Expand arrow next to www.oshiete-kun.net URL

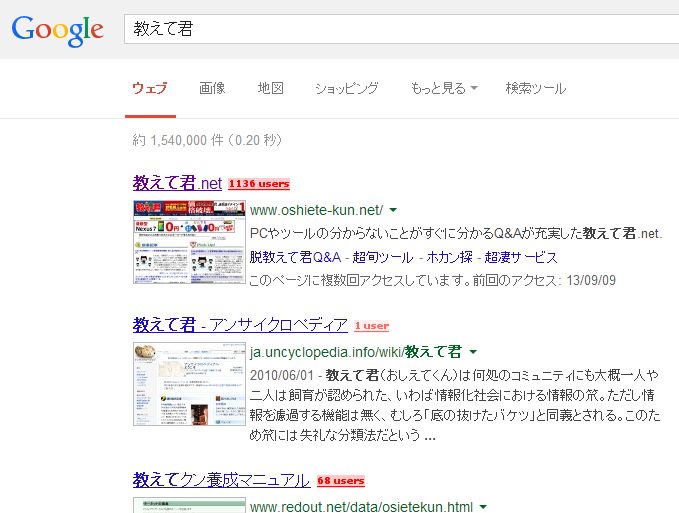pos(393,210)
